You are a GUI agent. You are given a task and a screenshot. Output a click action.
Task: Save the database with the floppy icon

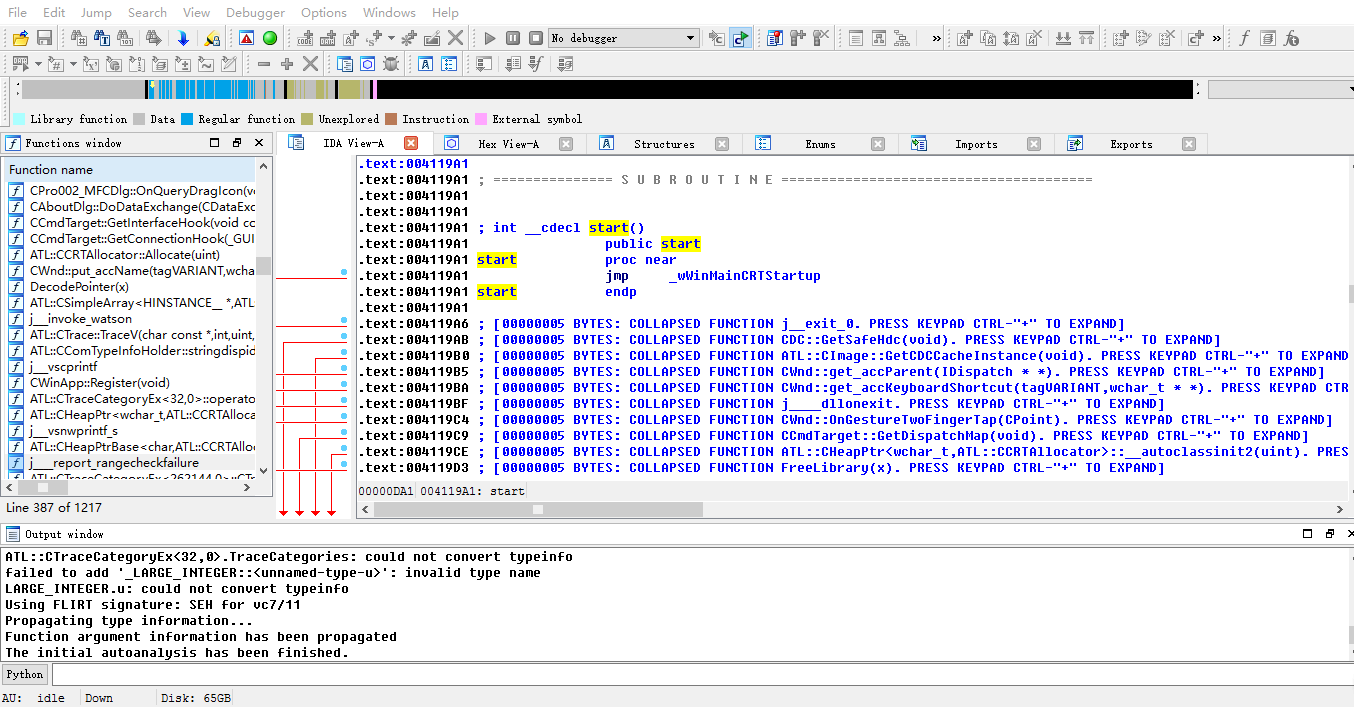[44, 38]
